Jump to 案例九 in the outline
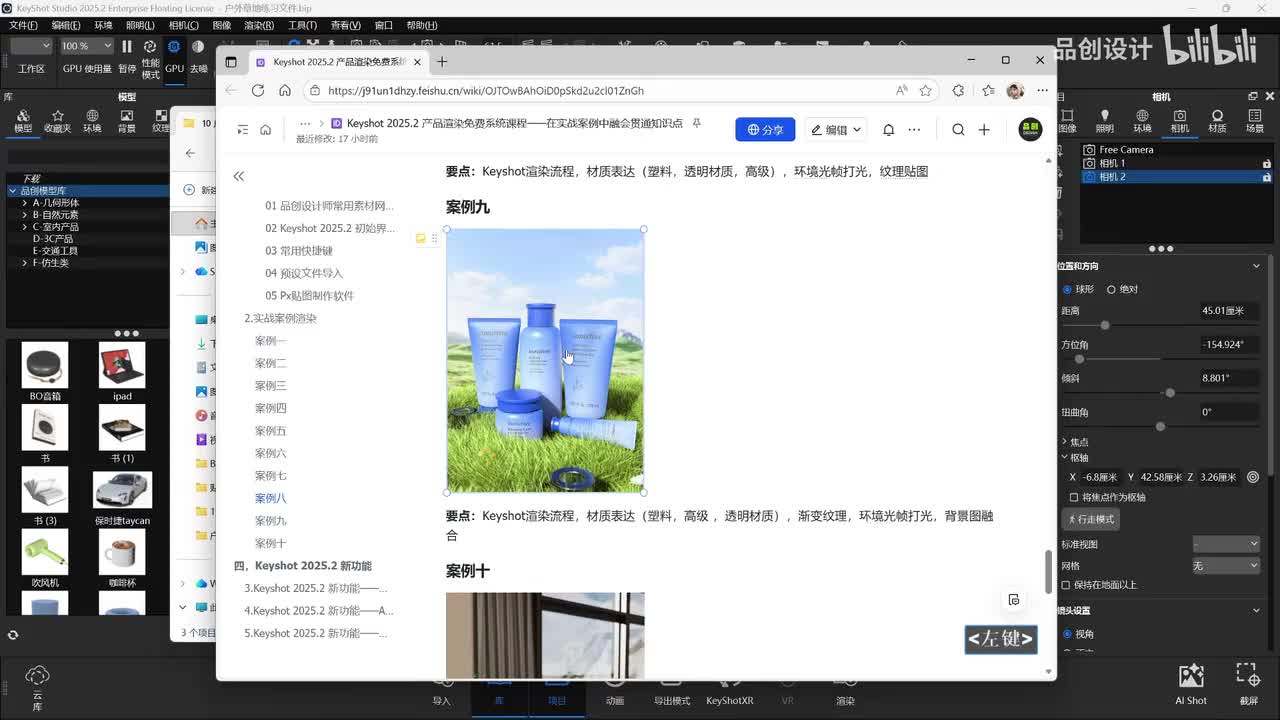Image resolution: width=1280 pixels, height=720 pixels. point(270,521)
